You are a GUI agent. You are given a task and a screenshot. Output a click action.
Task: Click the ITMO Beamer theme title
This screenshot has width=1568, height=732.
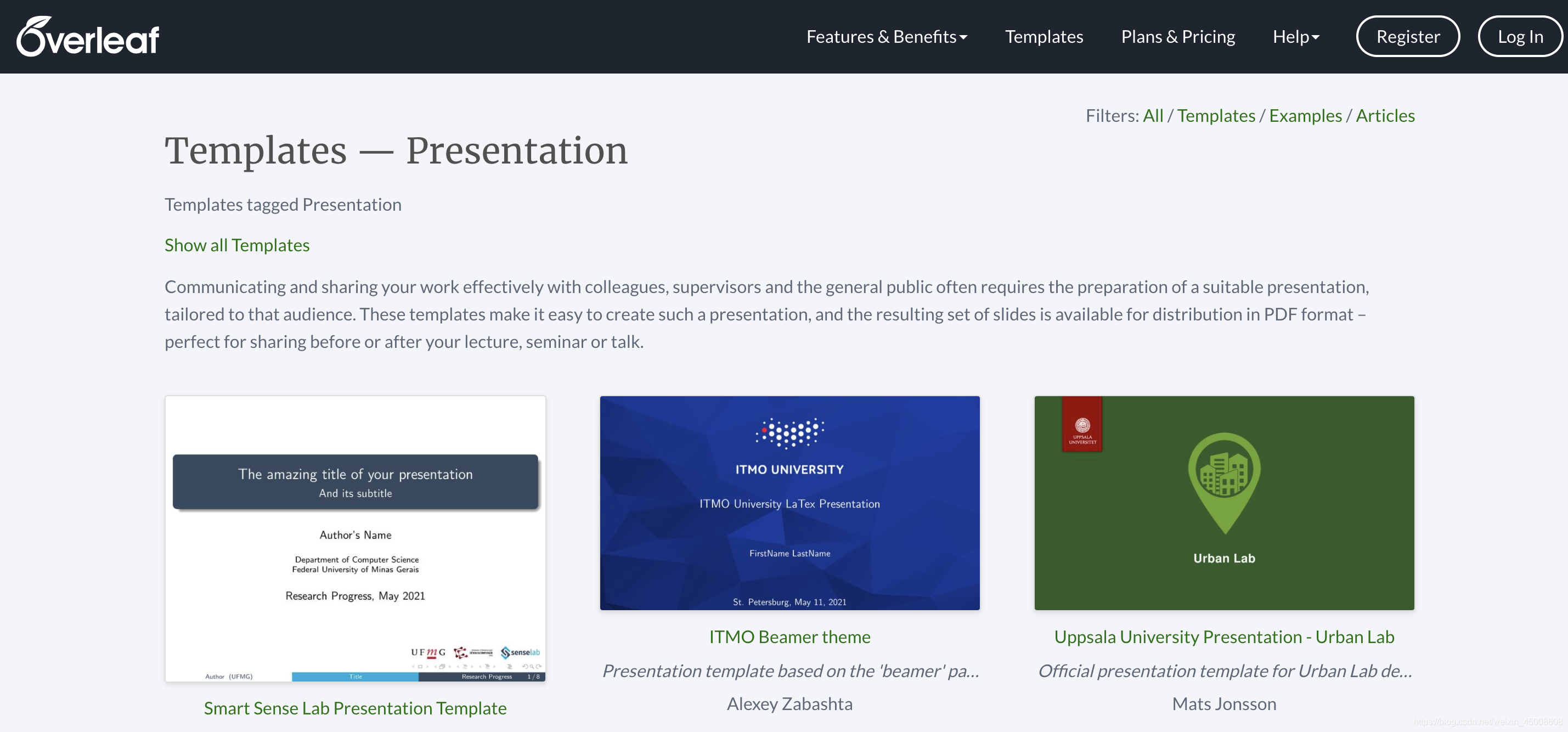click(x=789, y=637)
